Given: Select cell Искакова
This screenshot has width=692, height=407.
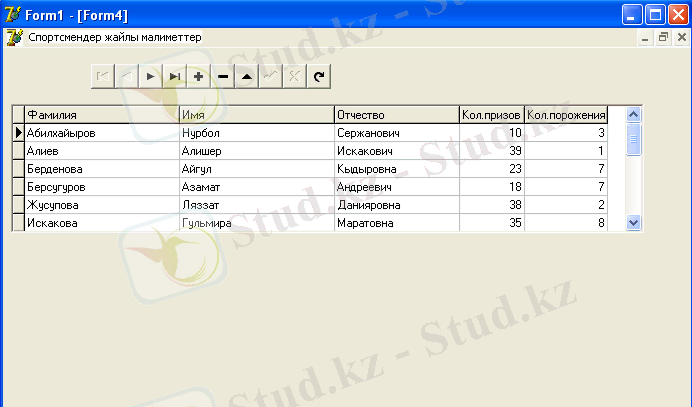Looking at the screenshot, I should [x=102, y=223].
